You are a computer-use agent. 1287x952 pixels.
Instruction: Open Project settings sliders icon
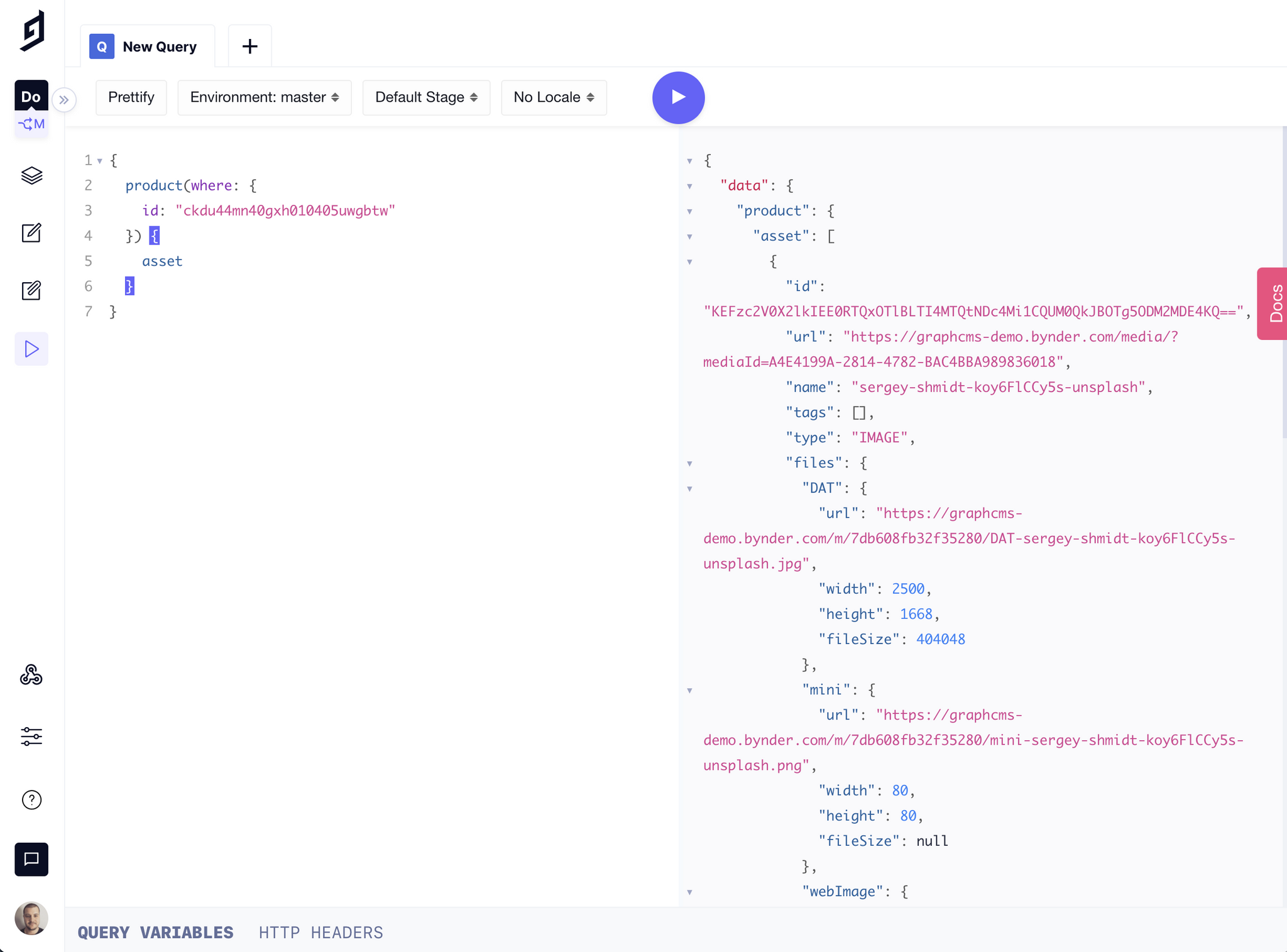point(31,736)
